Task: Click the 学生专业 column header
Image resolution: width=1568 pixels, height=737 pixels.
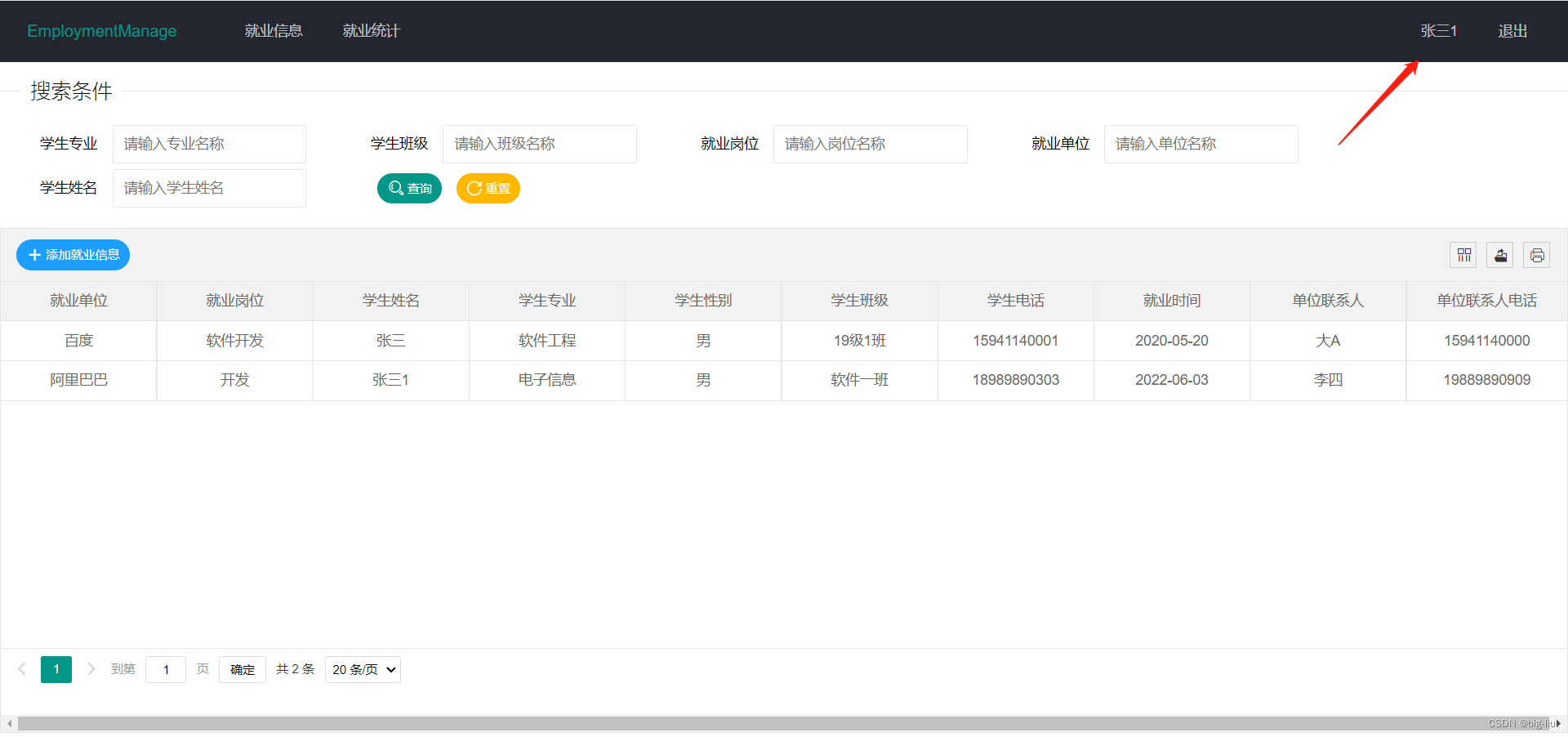Action: point(547,301)
